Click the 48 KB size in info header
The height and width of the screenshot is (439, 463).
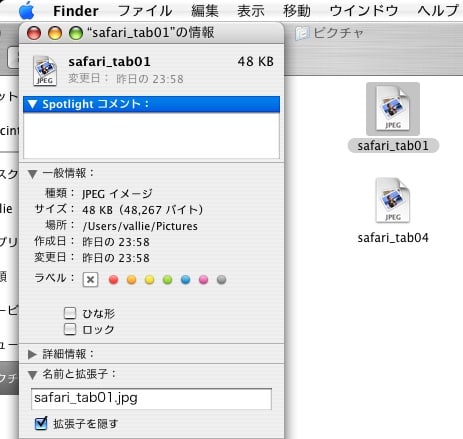256,62
